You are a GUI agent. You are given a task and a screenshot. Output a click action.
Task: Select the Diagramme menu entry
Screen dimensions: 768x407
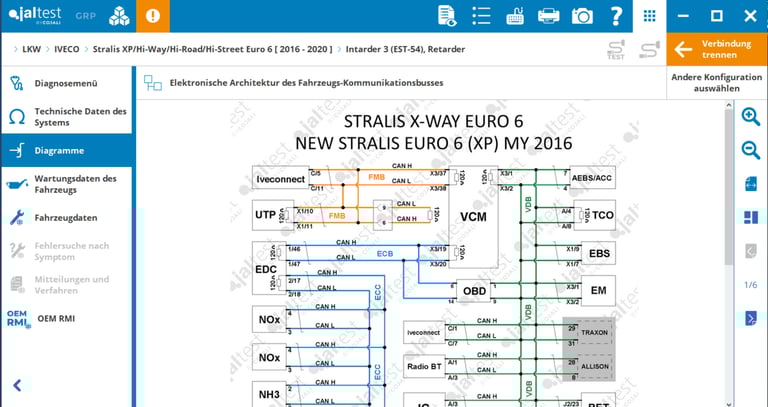click(x=66, y=150)
